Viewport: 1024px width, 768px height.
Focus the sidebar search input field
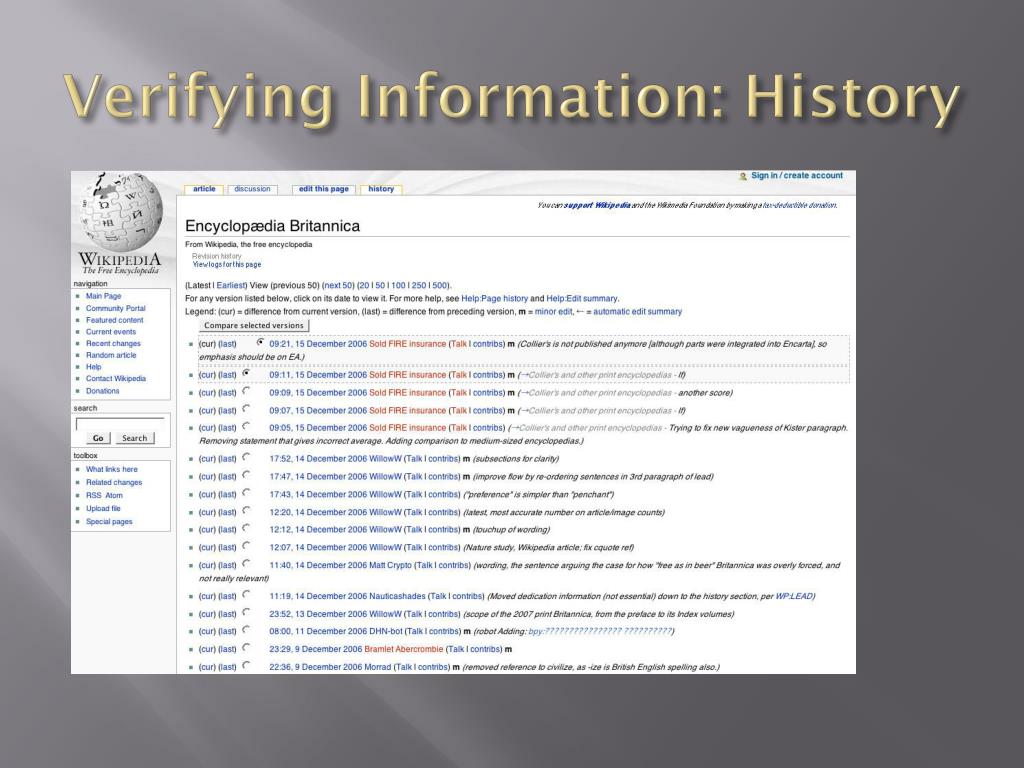coord(120,423)
